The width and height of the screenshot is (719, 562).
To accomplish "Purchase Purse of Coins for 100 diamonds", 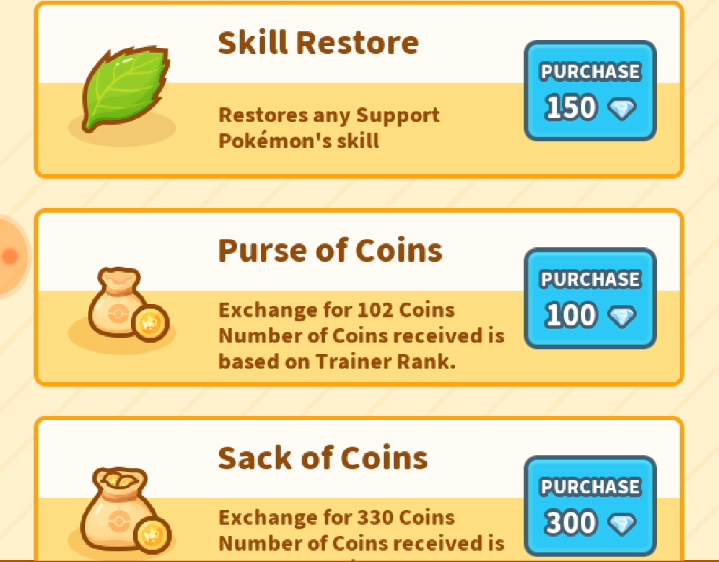I will point(590,298).
